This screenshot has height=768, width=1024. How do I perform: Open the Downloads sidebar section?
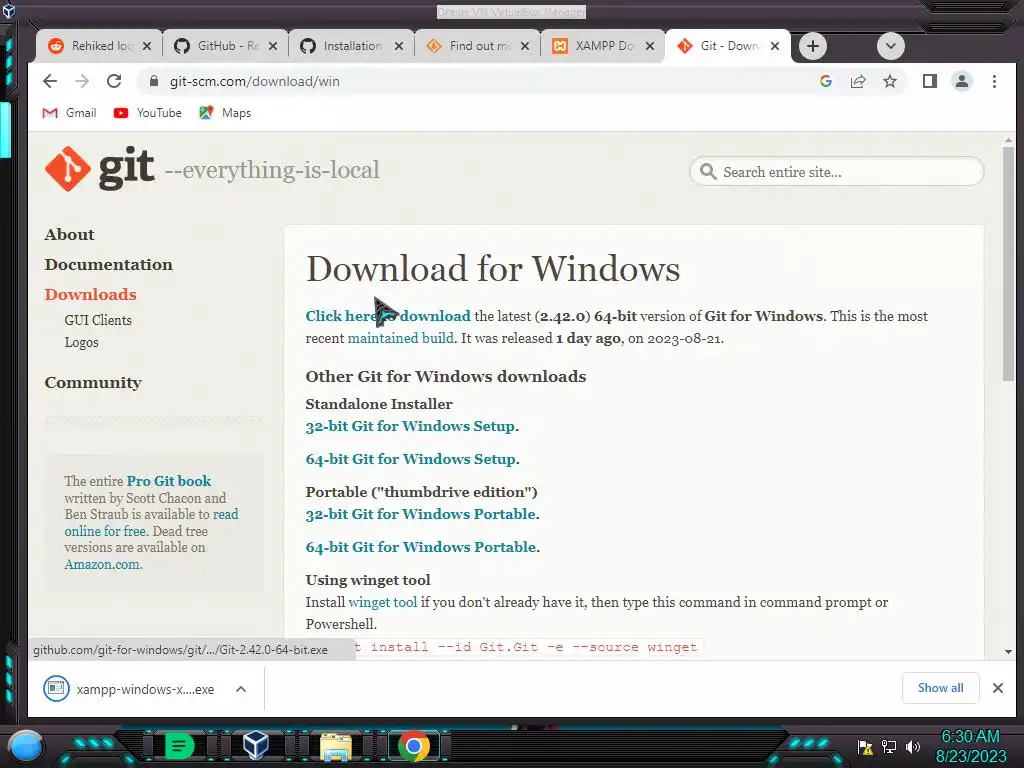click(90, 295)
